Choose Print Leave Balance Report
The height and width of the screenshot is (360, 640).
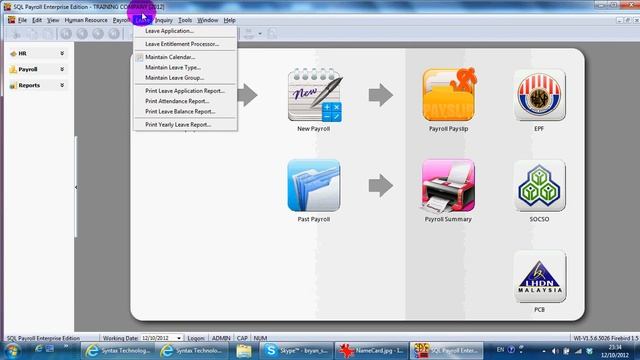(185, 111)
